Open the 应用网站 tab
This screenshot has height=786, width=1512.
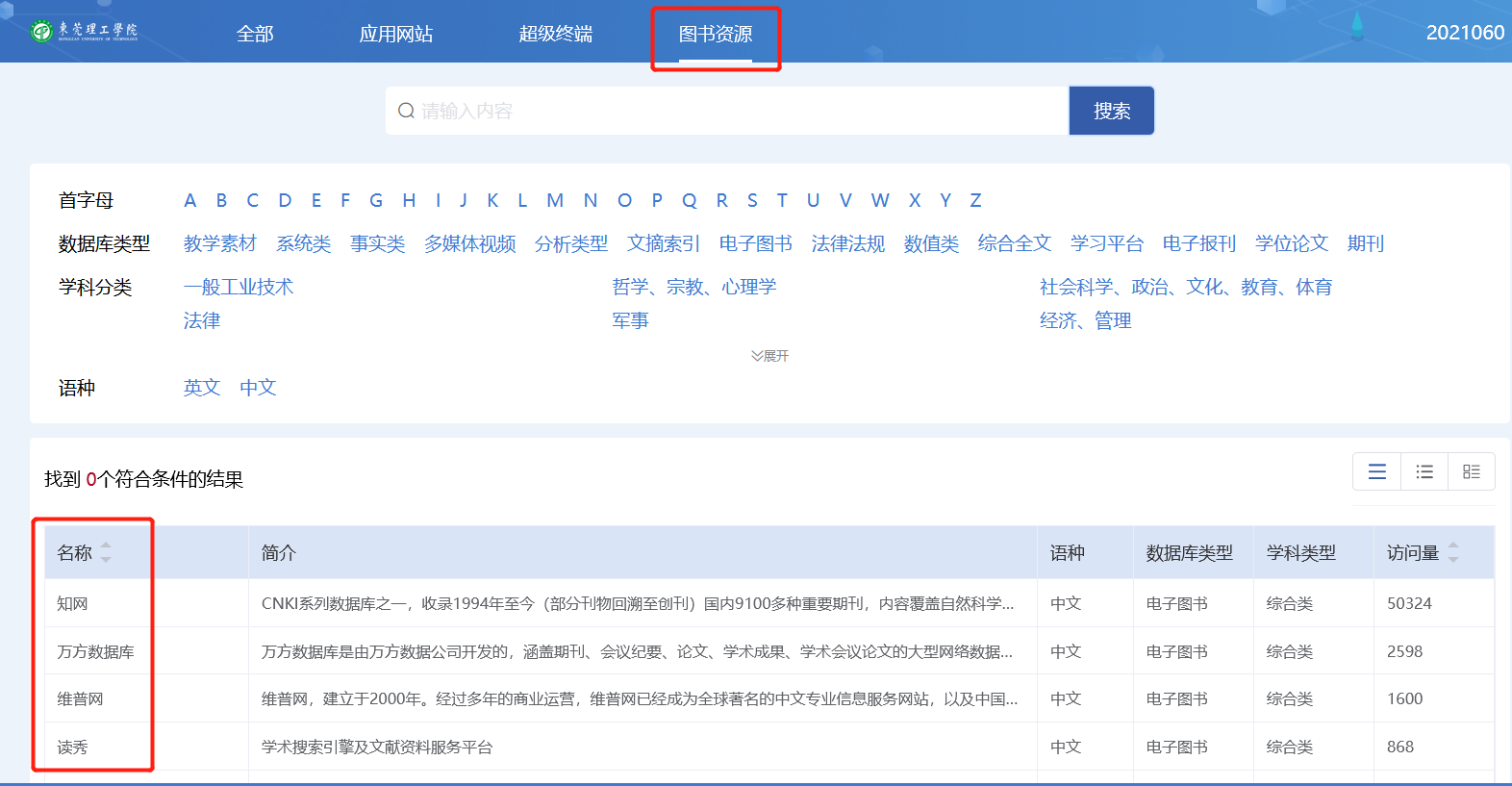click(x=396, y=34)
